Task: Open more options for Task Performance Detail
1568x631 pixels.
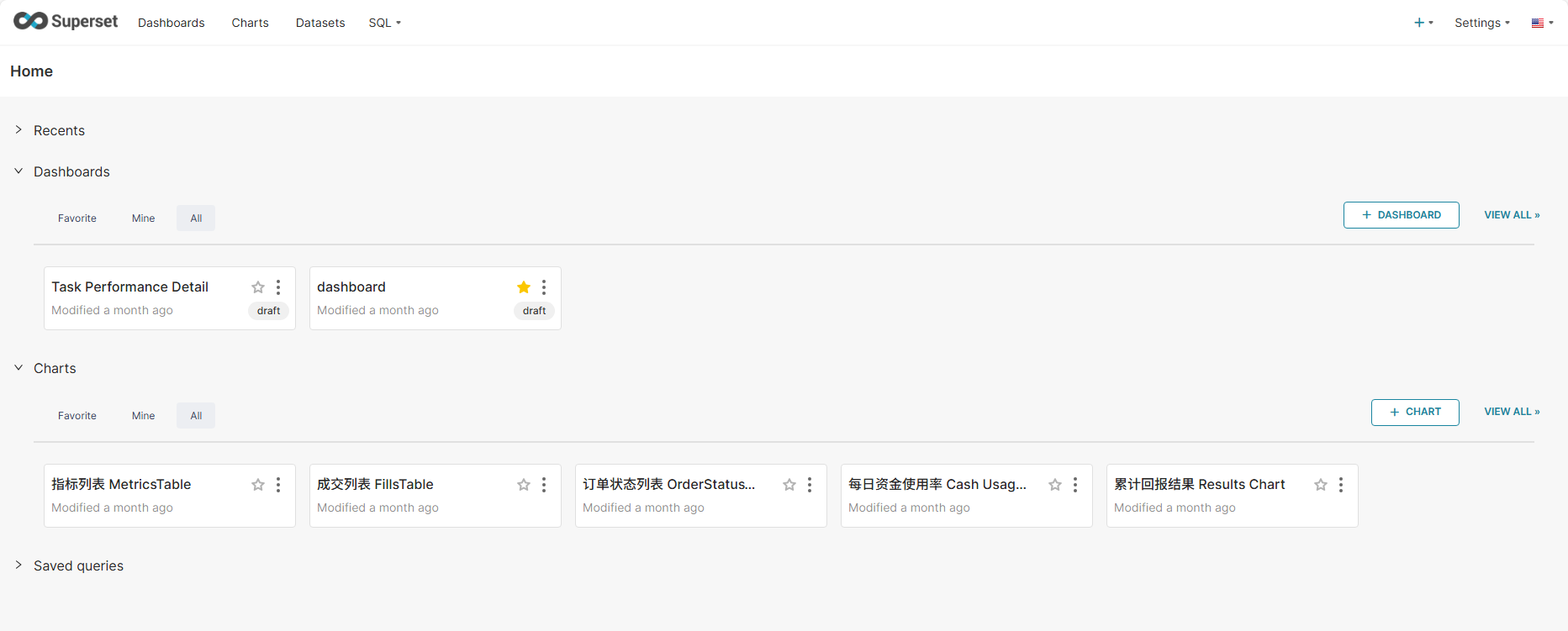Action: pyautogui.click(x=278, y=287)
